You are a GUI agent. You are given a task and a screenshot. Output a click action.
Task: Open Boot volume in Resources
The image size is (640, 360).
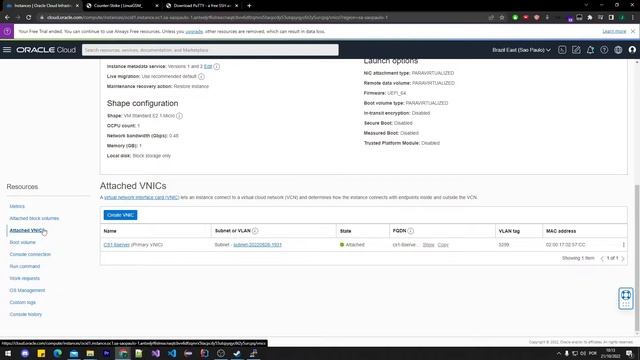click(22, 242)
